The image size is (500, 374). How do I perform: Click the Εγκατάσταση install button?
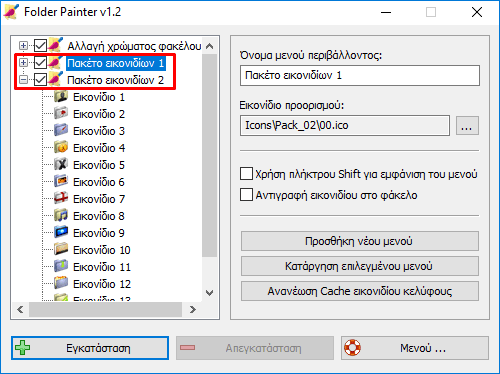point(90,348)
